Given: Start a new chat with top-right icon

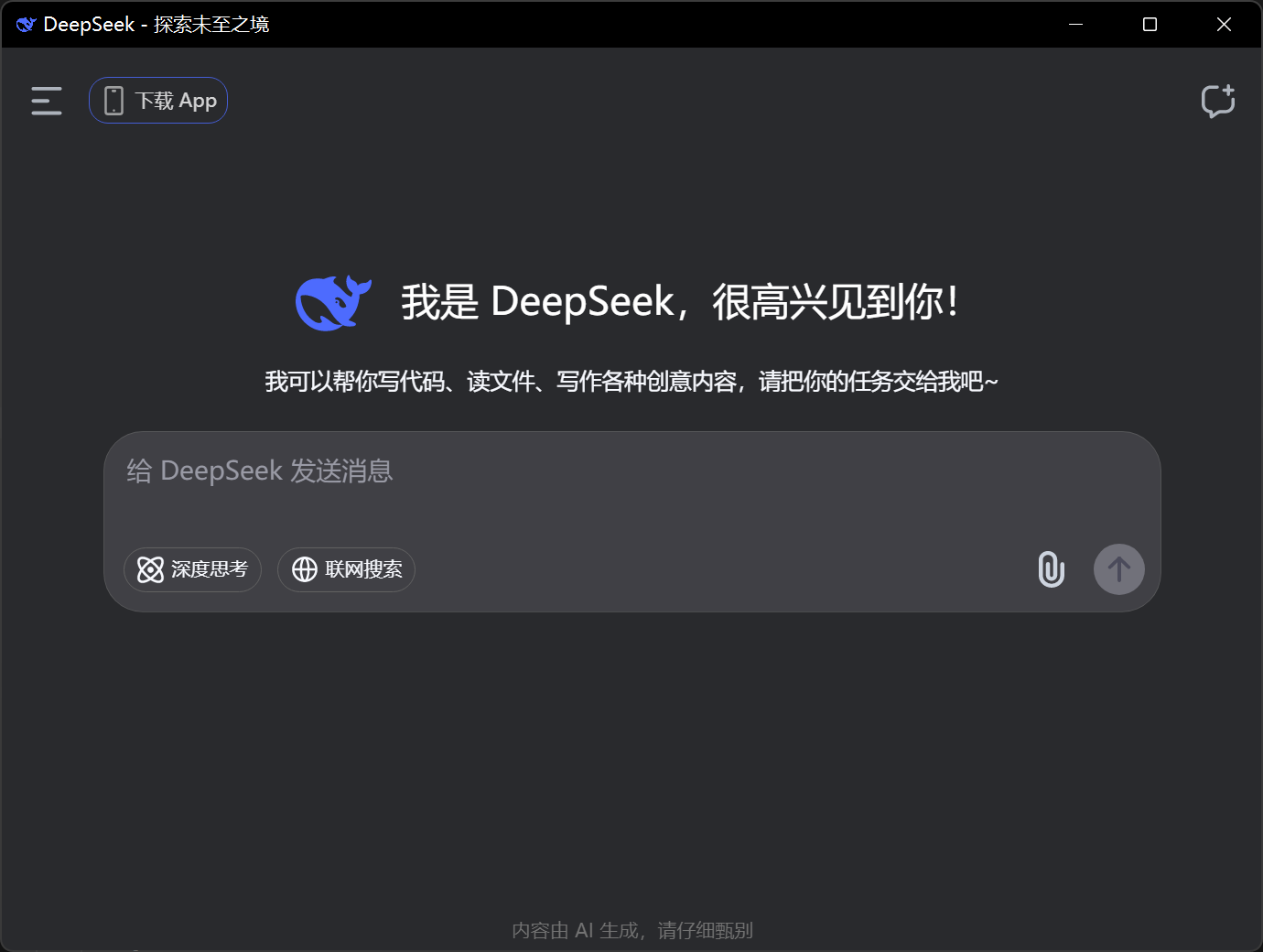Looking at the screenshot, I should [x=1218, y=101].
